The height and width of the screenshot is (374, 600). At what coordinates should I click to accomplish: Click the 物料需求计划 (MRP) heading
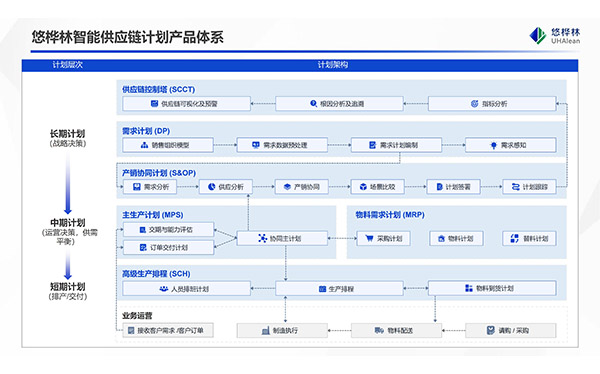click(390, 215)
